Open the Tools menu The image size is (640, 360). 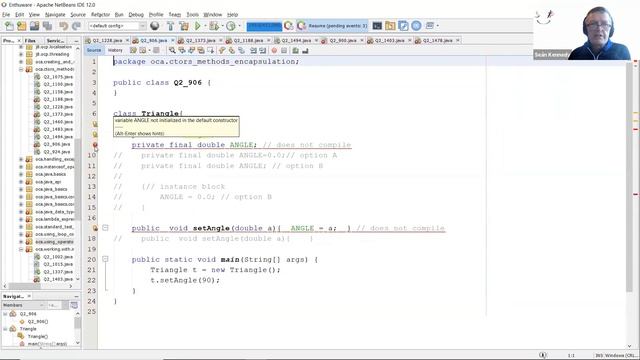click(x=192, y=14)
